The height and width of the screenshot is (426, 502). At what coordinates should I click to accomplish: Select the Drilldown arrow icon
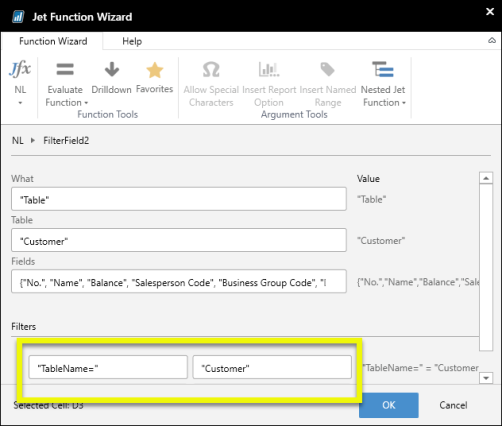[112, 69]
